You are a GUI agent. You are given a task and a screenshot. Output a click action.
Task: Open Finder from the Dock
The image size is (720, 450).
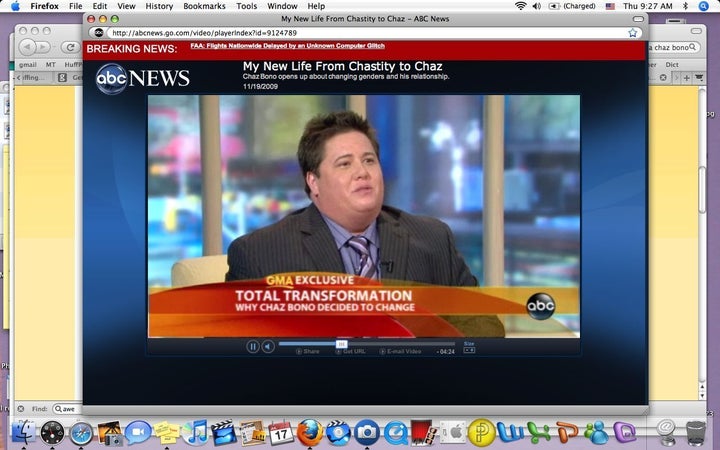point(23,433)
